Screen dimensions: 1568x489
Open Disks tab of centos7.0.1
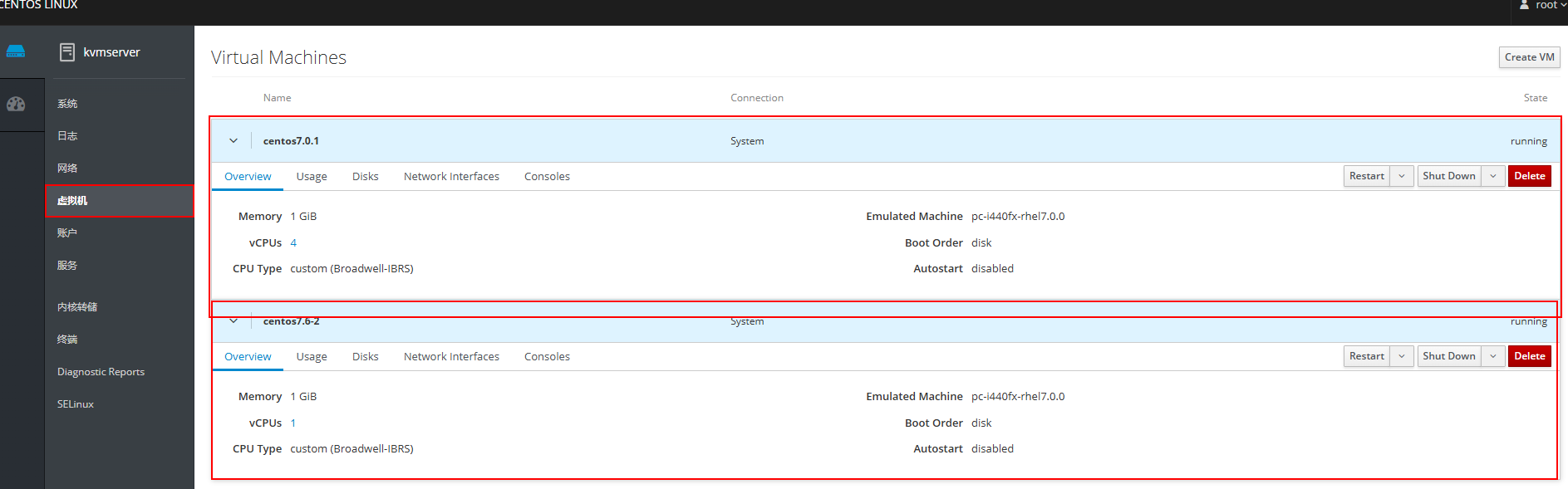(x=365, y=177)
